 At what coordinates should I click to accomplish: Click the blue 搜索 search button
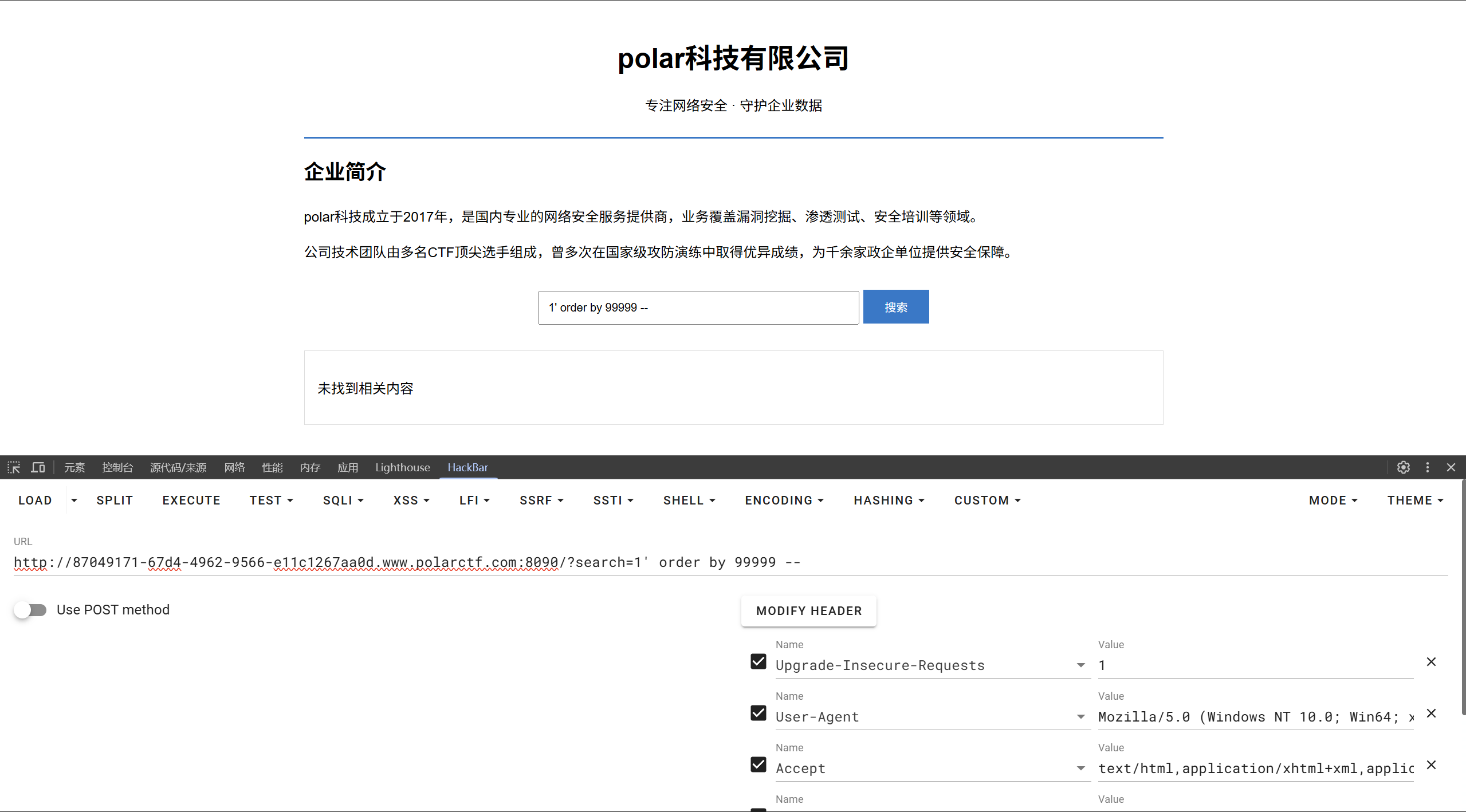tap(895, 307)
